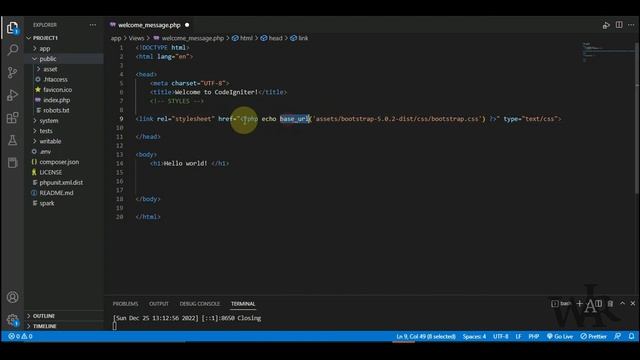Viewport: 640px width, 360px height.
Task: Change the LF end of line sequence
Action: click(518, 336)
